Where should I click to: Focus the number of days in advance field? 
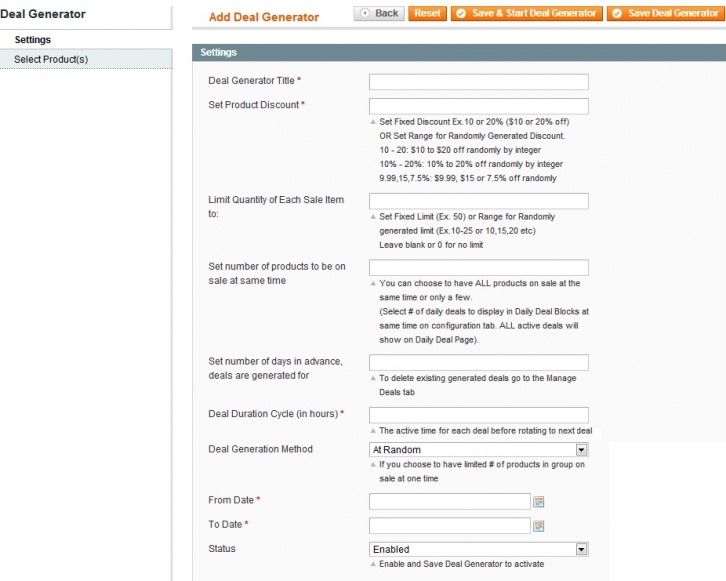(479, 362)
